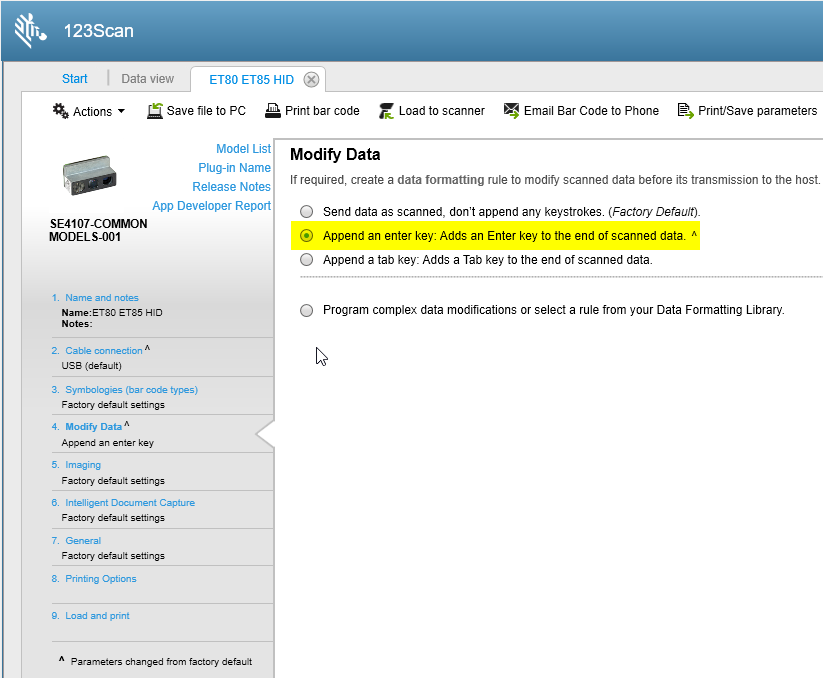Select the highlighted append enter key option
This screenshot has width=823, height=678.
pos(306,236)
